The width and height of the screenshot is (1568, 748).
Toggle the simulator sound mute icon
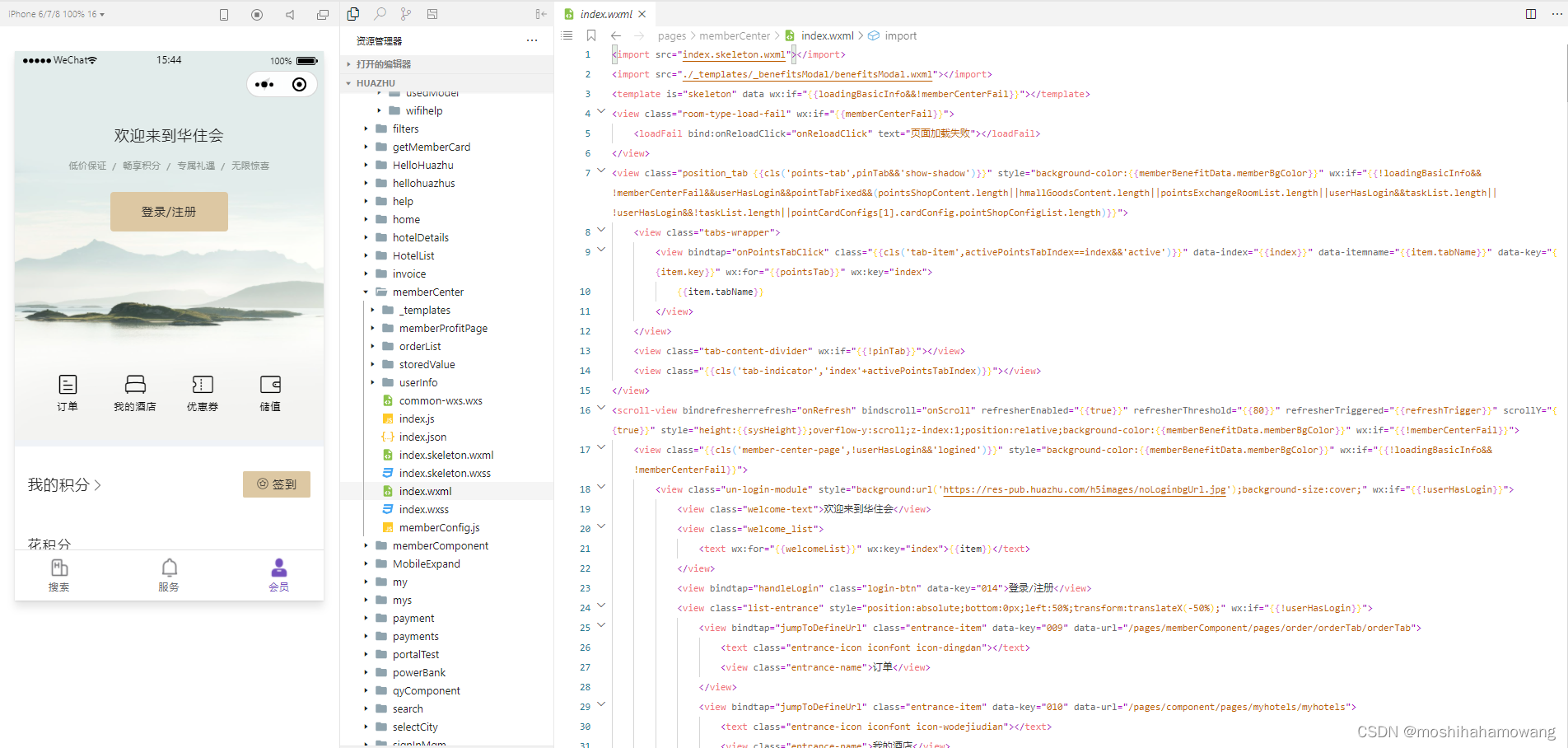(290, 14)
